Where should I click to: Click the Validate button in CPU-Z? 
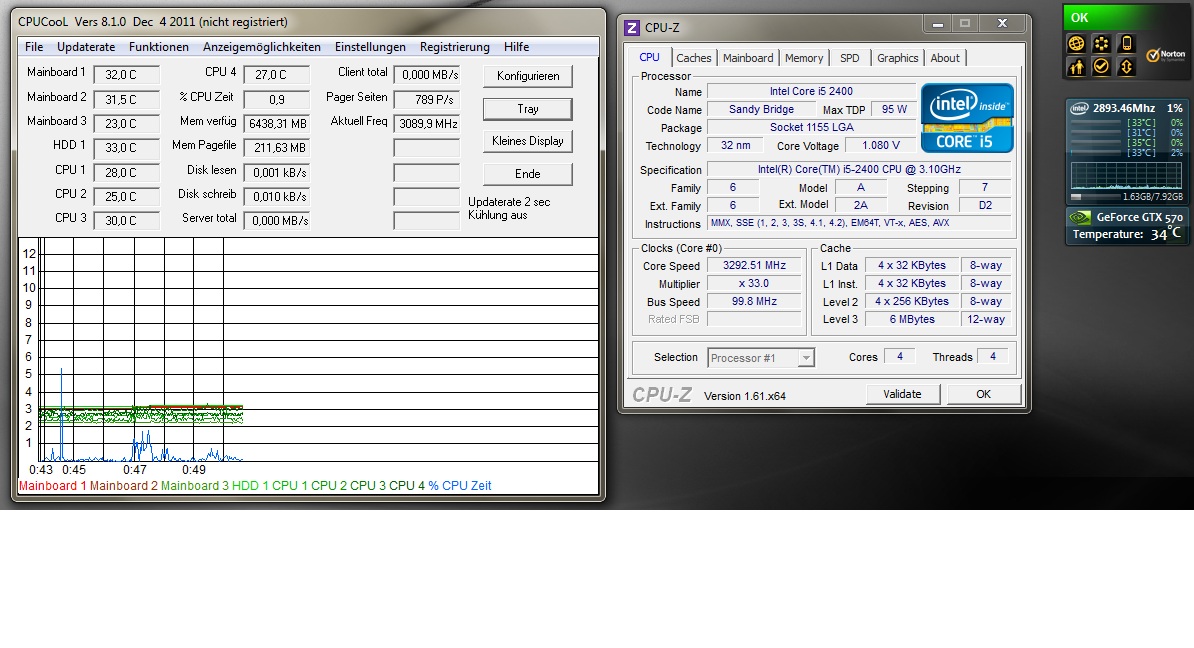902,394
